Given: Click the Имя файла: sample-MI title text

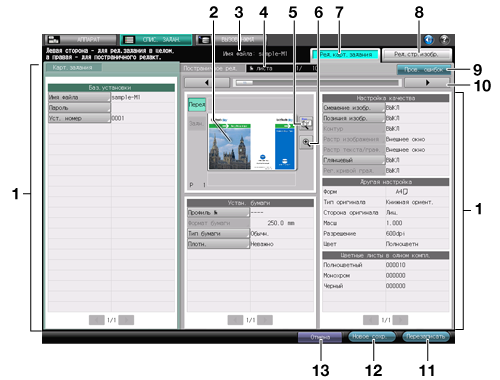Looking at the screenshot, I should click(x=255, y=54).
